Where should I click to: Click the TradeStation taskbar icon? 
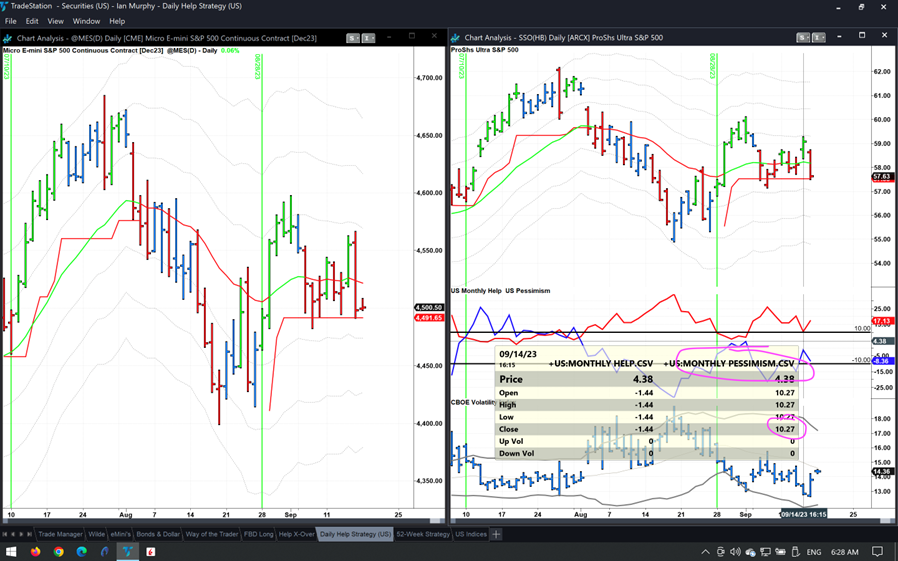click(x=128, y=551)
